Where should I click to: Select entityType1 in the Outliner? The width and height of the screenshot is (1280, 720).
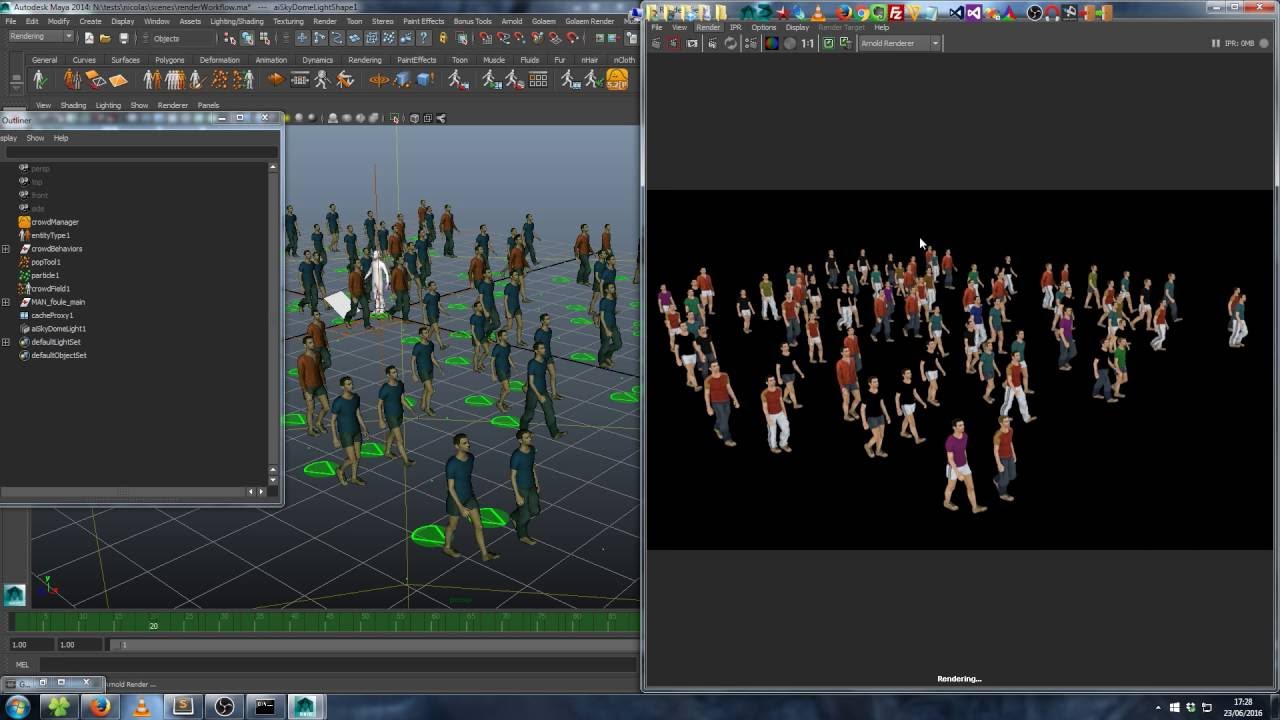coord(50,235)
